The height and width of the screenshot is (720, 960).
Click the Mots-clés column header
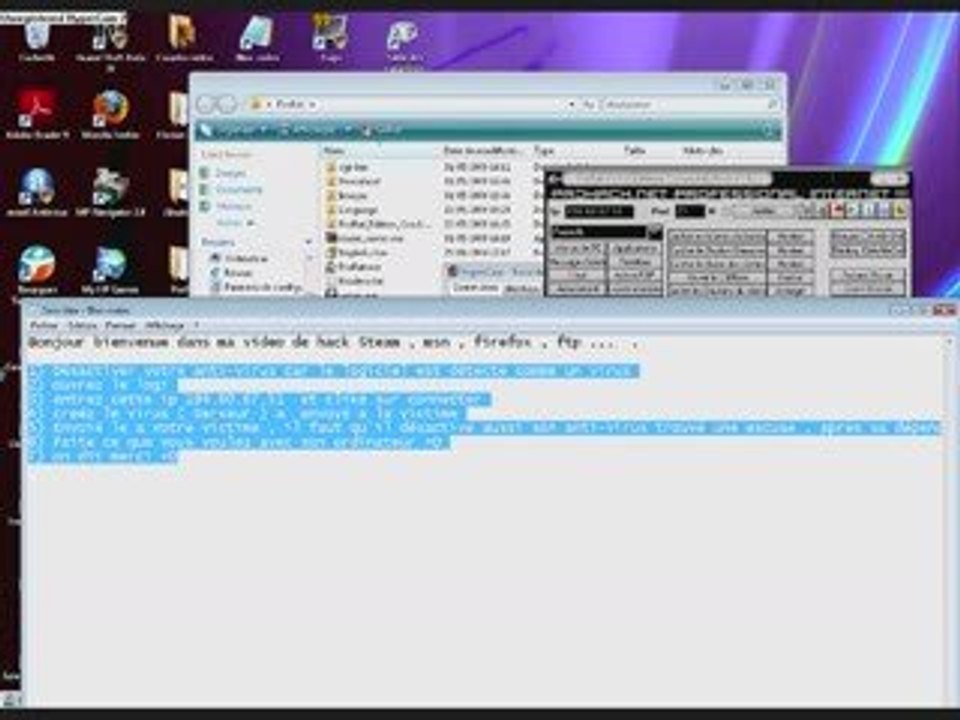point(704,150)
